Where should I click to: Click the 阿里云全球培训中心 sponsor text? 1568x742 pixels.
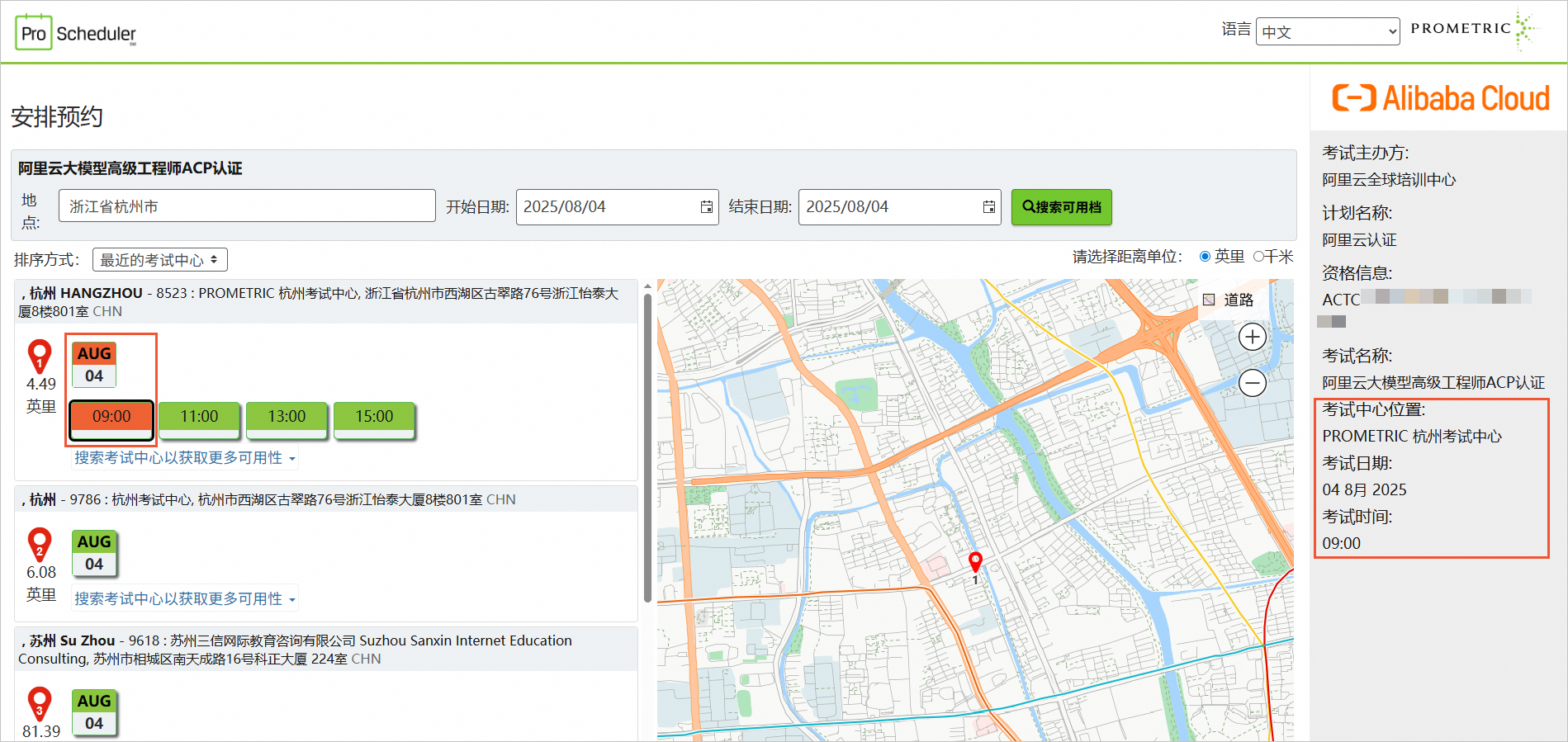click(x=1389, y=180)
